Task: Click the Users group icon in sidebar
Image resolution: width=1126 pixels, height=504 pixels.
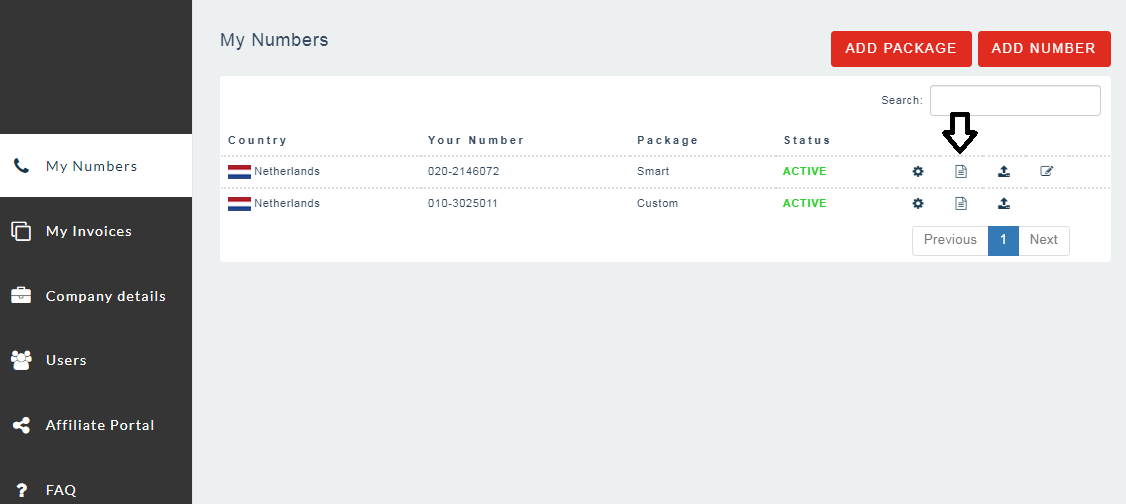Action: (x=21, y=360)
